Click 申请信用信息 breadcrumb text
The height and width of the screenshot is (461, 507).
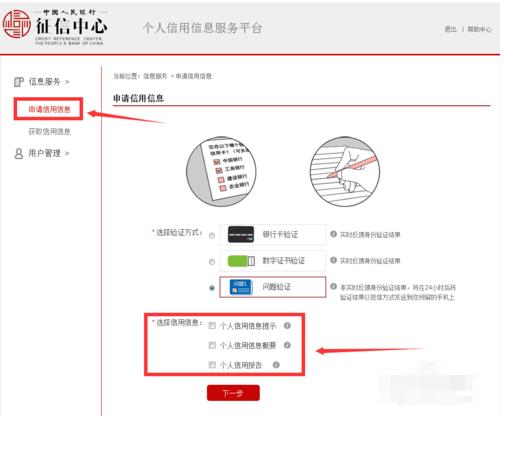click(x=194, y=76)
